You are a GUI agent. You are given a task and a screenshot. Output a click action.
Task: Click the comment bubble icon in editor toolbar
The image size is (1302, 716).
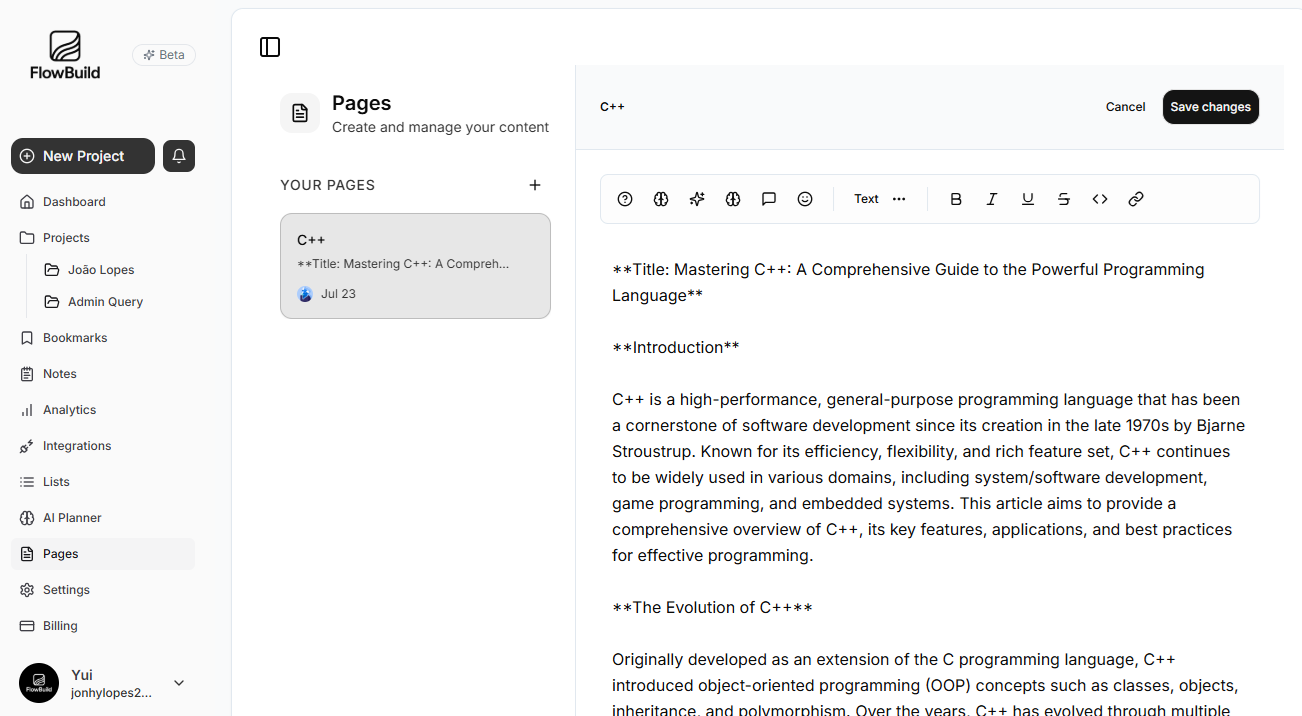tap(769, 199)
